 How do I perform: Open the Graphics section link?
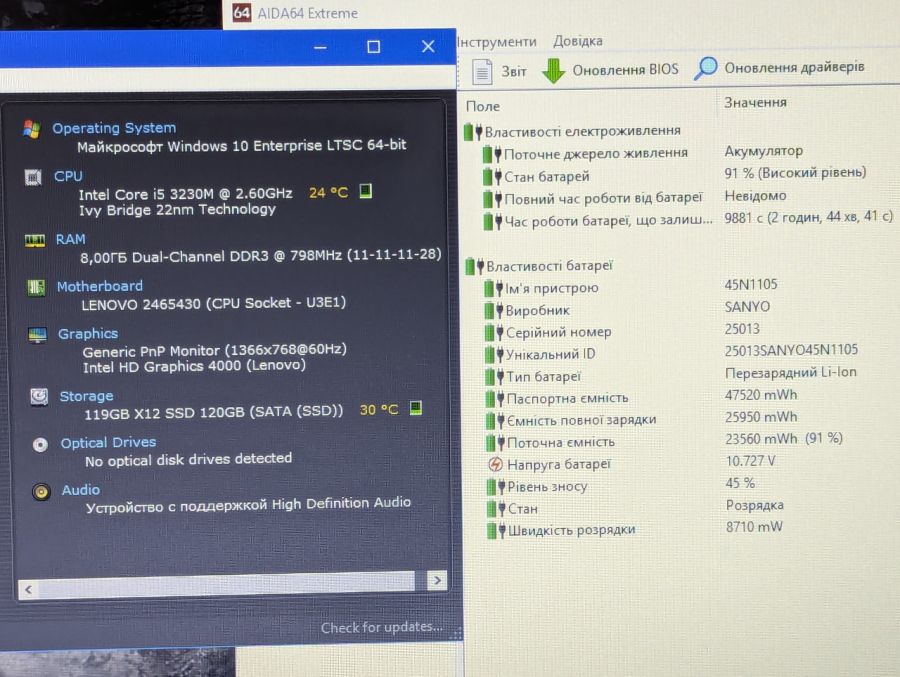87,334
